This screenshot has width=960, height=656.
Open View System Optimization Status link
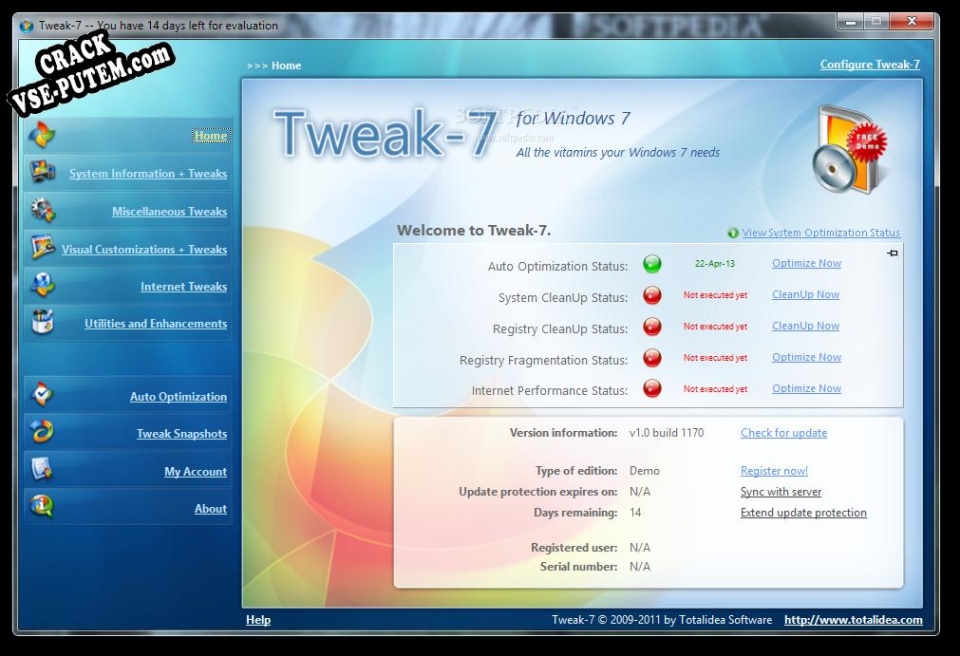coord(821,233)
